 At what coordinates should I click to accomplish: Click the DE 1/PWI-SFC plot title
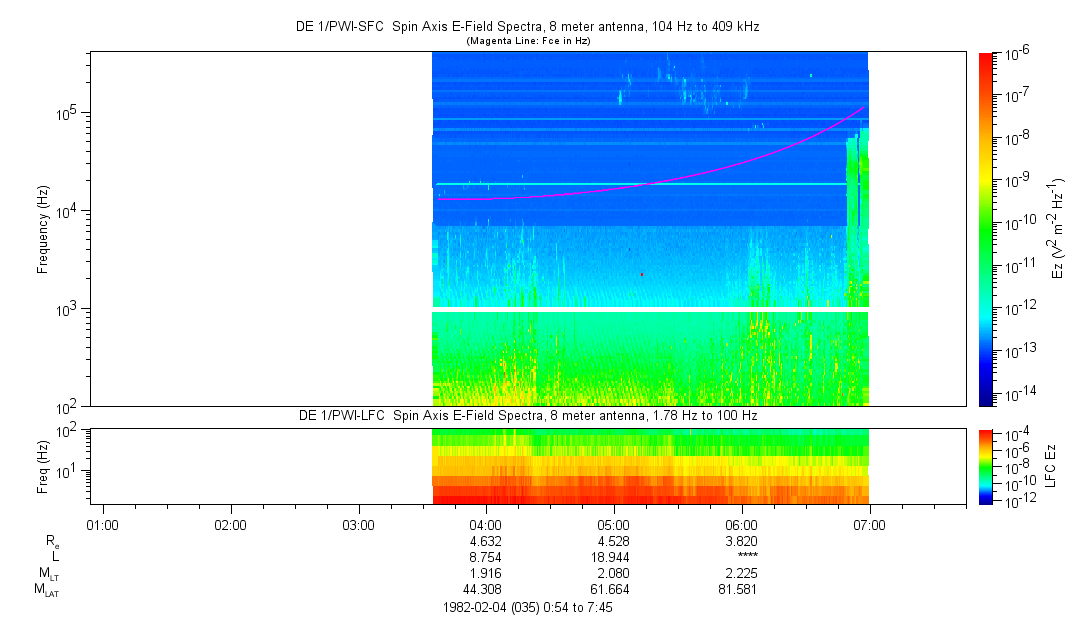click(527, 27)
